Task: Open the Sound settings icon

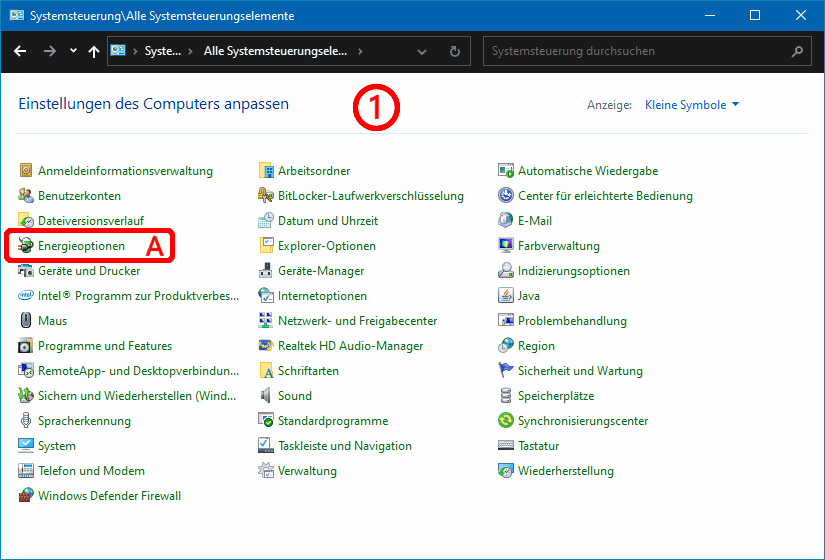Action: pyautogui.click(x=266, y=396)
